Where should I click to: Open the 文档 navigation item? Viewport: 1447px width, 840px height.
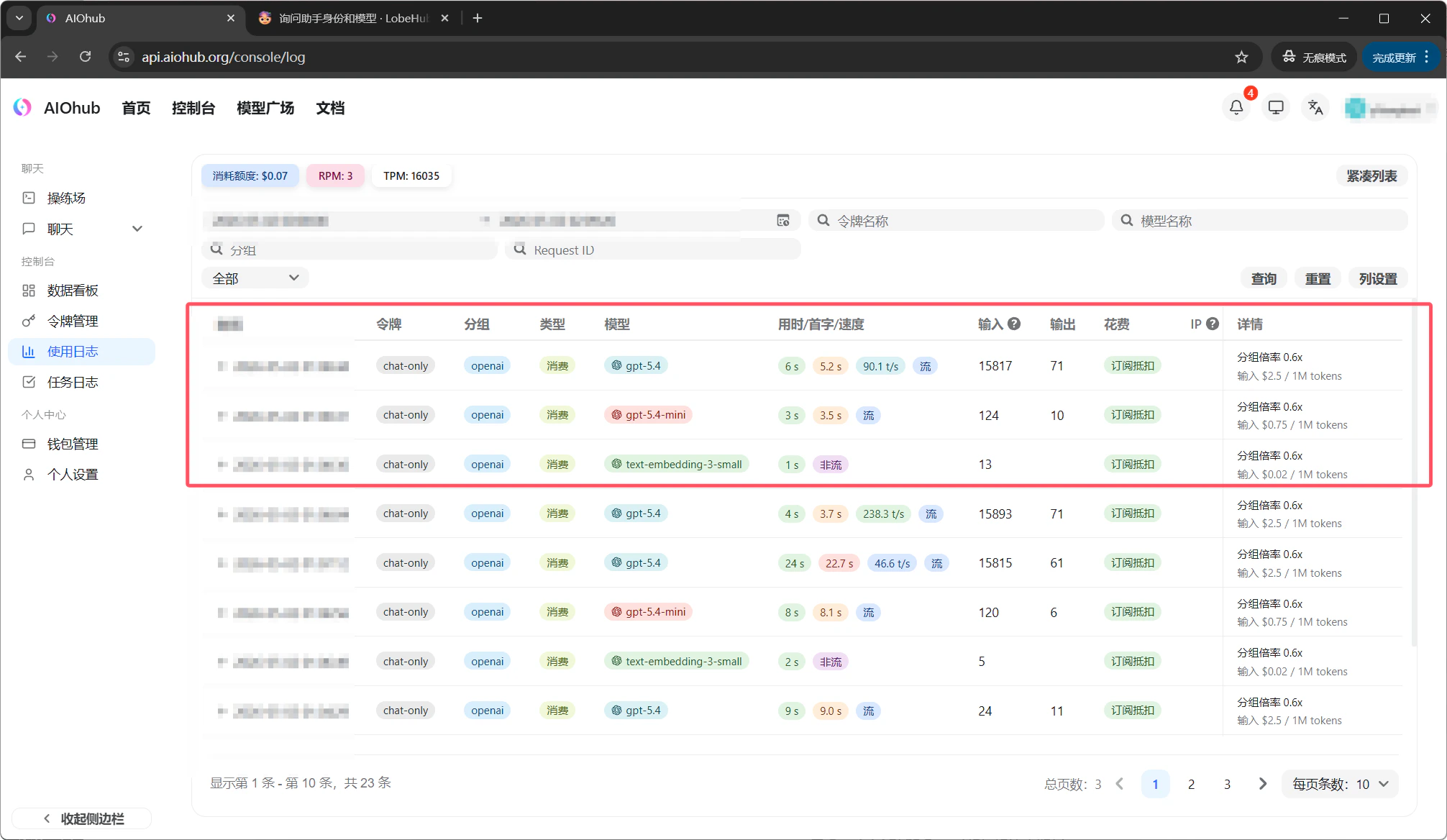click(330, 108)
